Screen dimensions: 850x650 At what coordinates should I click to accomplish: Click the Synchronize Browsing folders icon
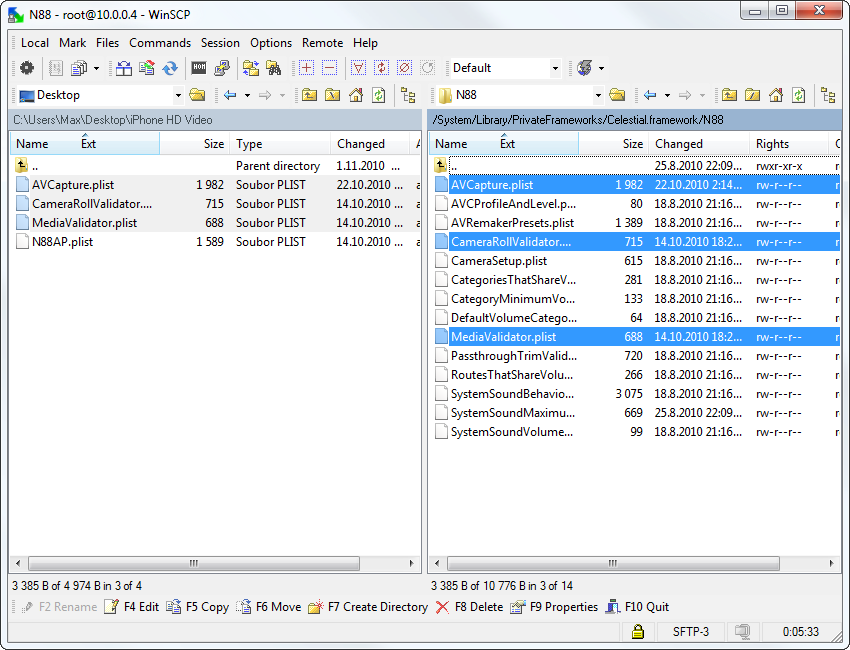pyautogui.click(x=250, y=68)
